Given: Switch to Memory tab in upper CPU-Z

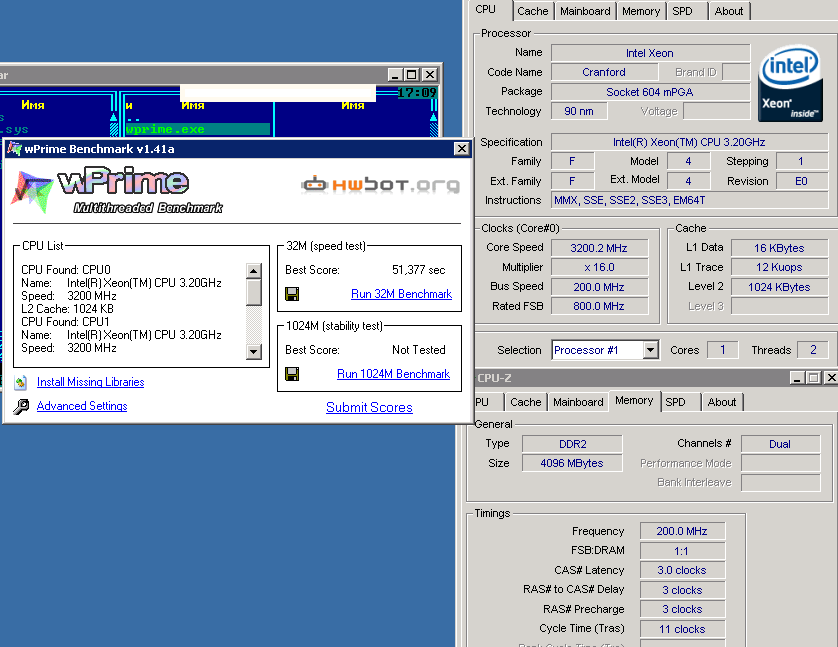Looking at the screenshot, I should pyautogui.click(x=641, y=11).
